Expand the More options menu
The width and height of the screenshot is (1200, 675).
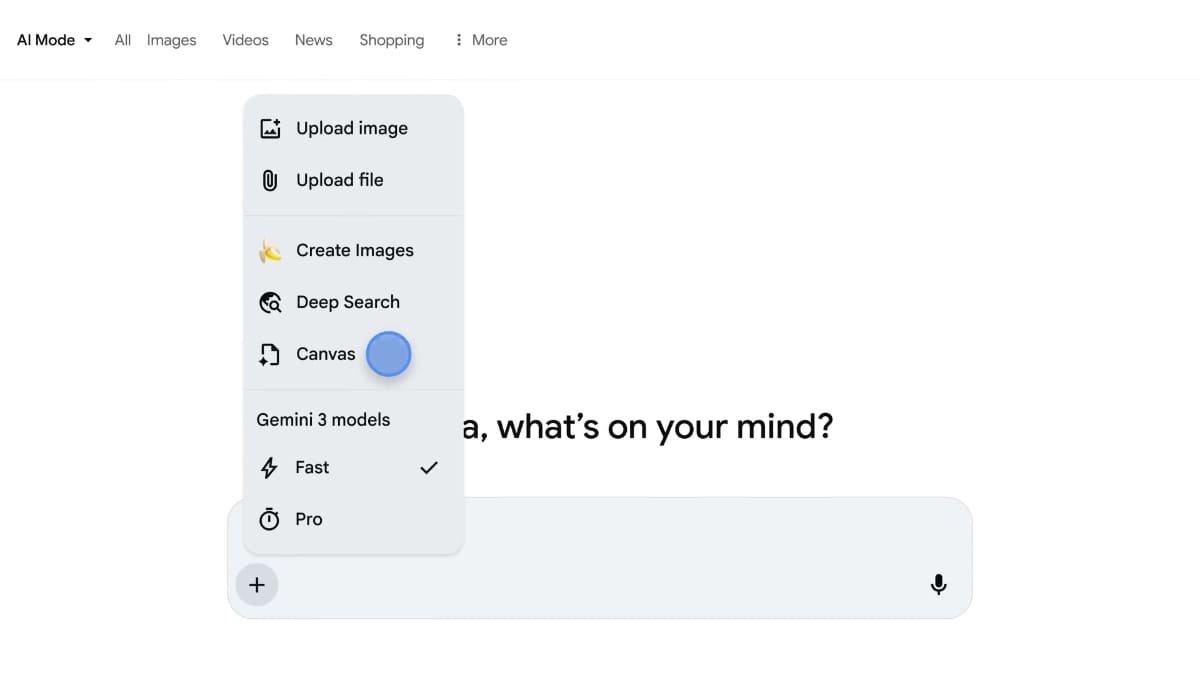(489, 40)
